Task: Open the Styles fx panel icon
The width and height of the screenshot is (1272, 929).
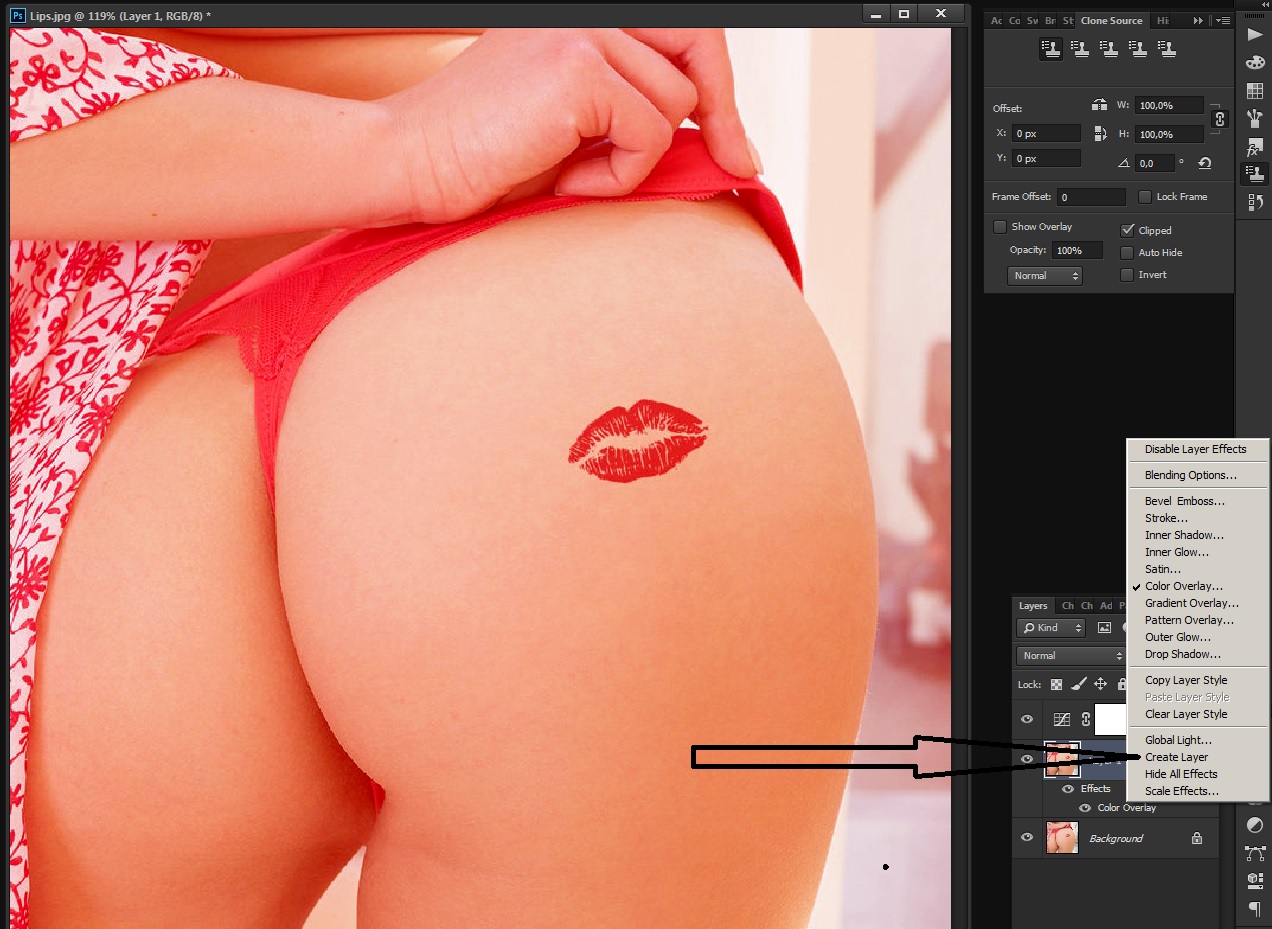Action: (1254, 147)
